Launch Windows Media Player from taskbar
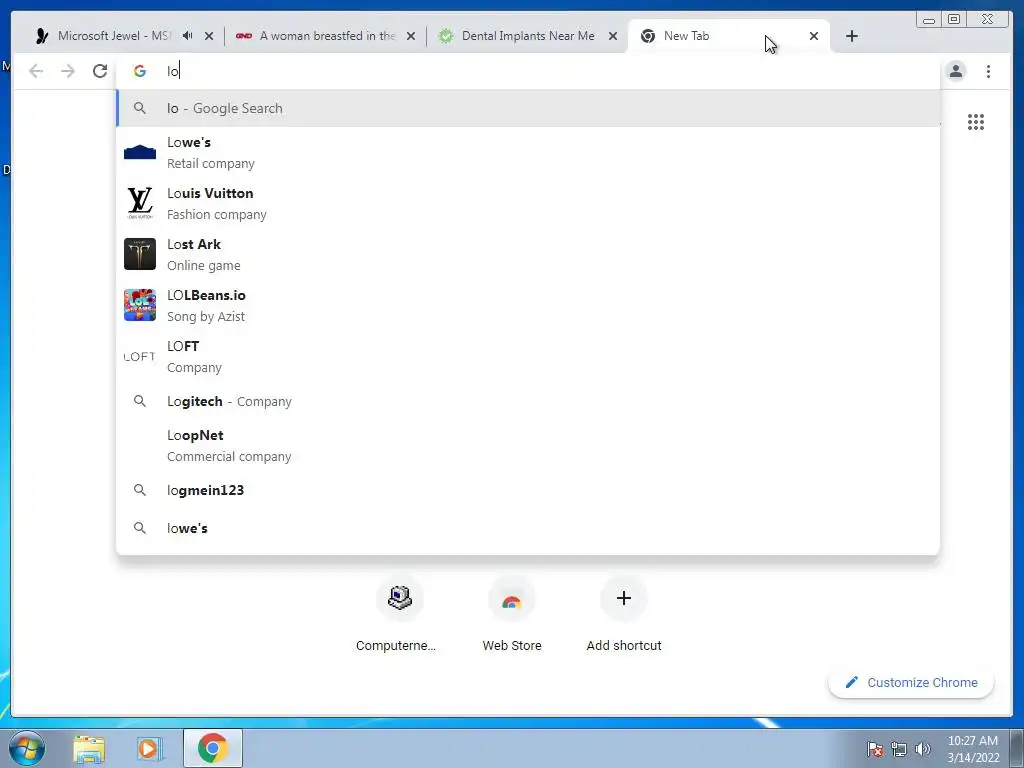Screen dimensions: 1024x768 coord(149,748)
